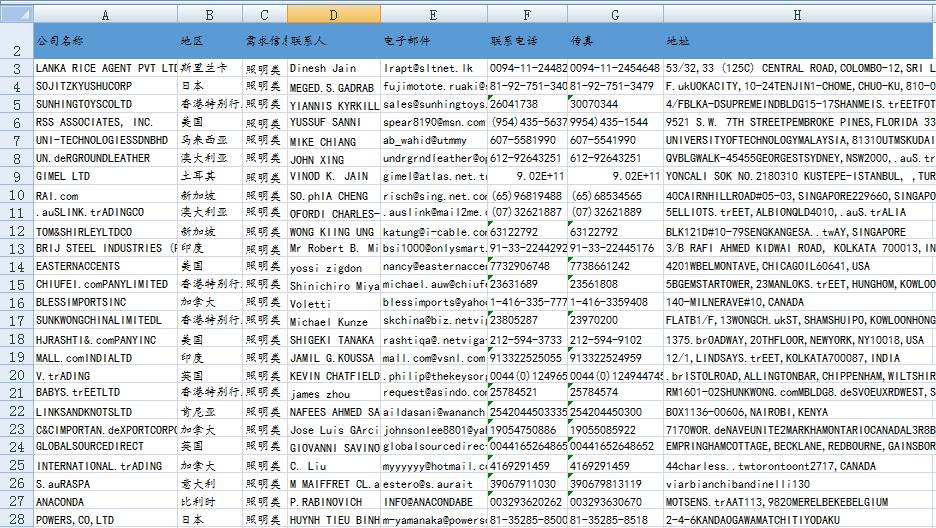The image size is (936, 528).
Task: Select contact cell KEVIN CHATFIELD
Action: (x=333, y=376)
